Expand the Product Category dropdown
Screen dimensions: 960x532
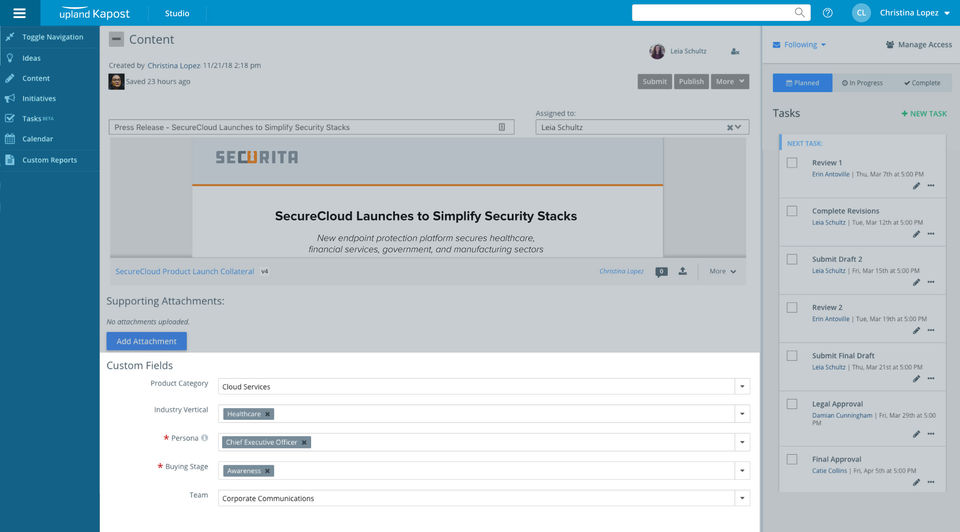[x=742, y=386]
